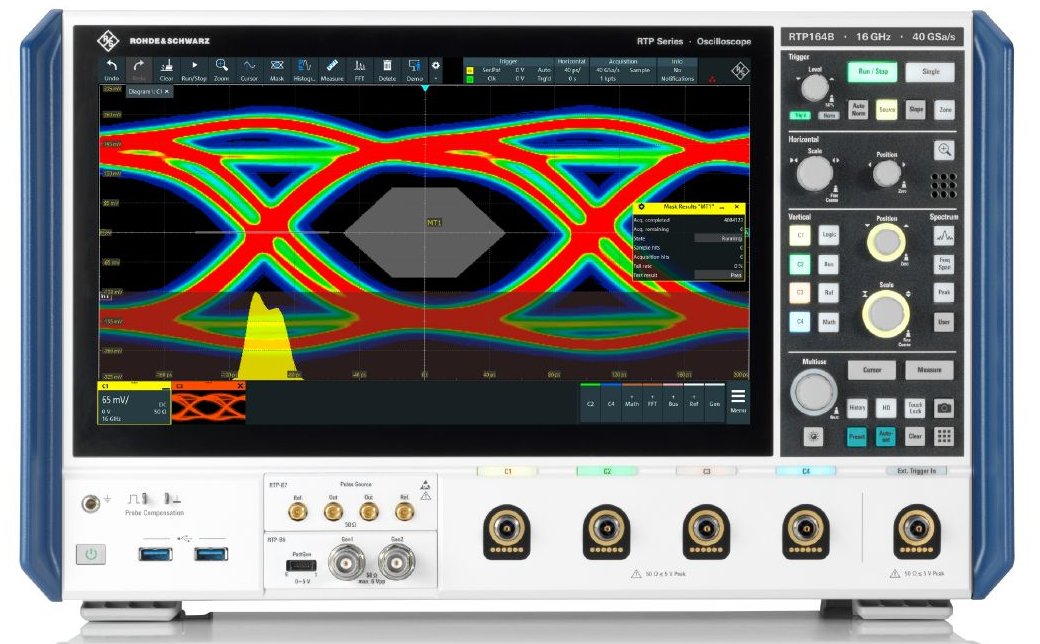Click the FFT toolbar icon

[360, 69]
